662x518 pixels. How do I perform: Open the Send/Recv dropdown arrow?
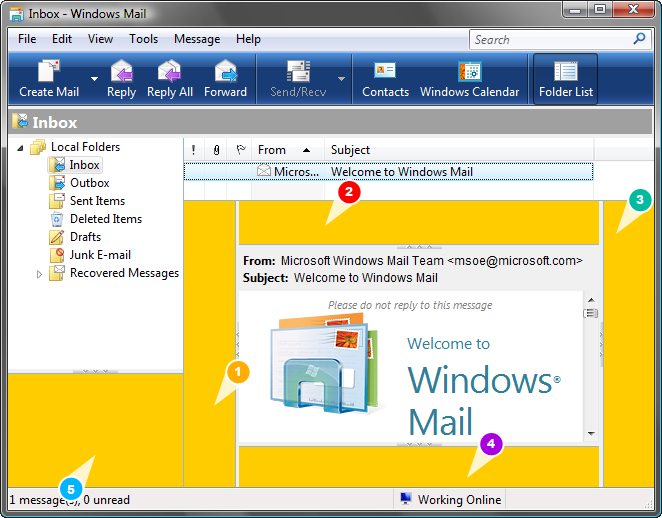pyautogui.click(x=341, y=79)
